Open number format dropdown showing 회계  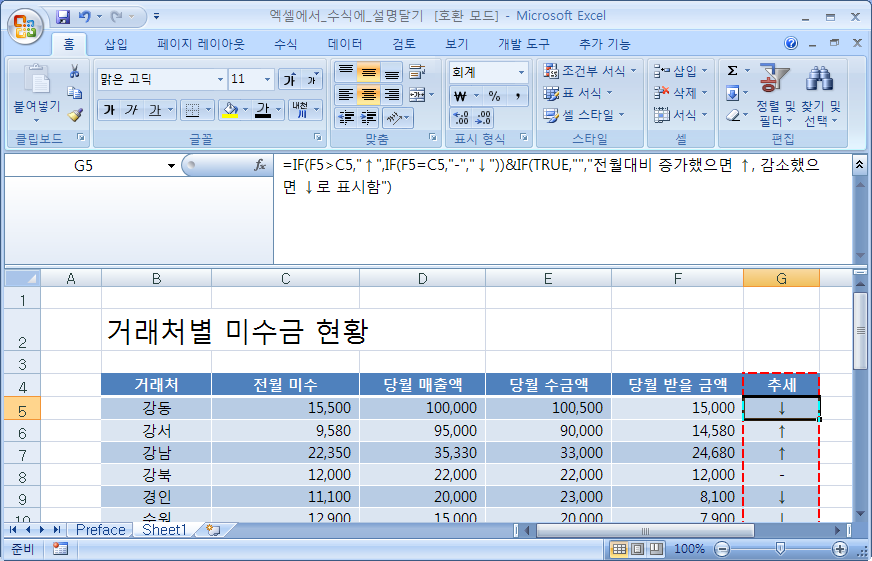tap(521, 72)
